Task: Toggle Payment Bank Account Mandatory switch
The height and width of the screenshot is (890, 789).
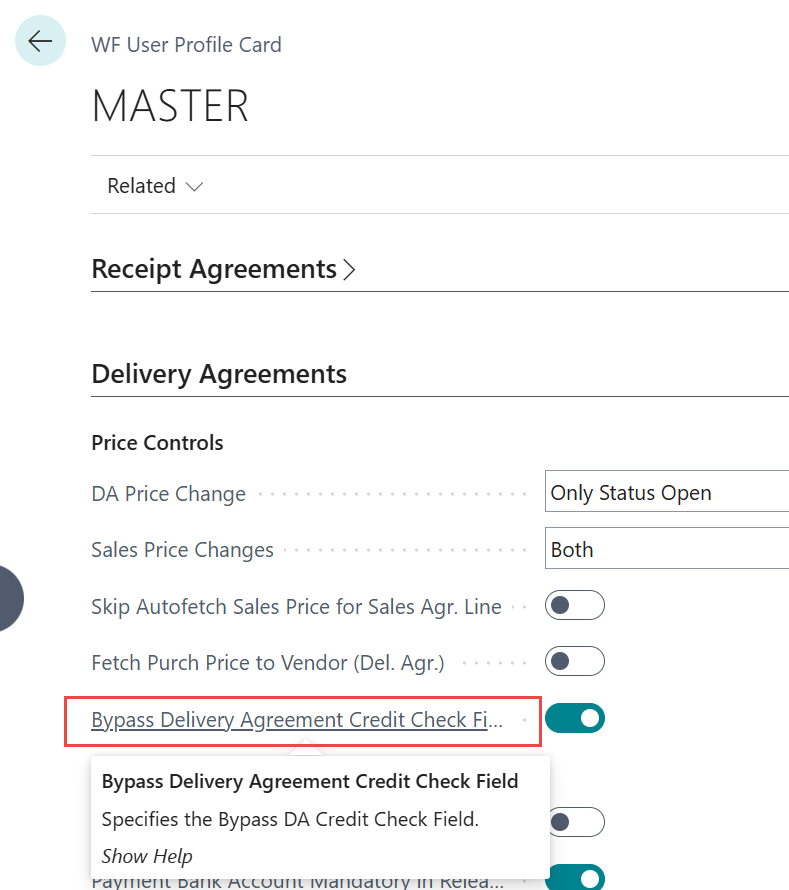Action: pos(575,879)
